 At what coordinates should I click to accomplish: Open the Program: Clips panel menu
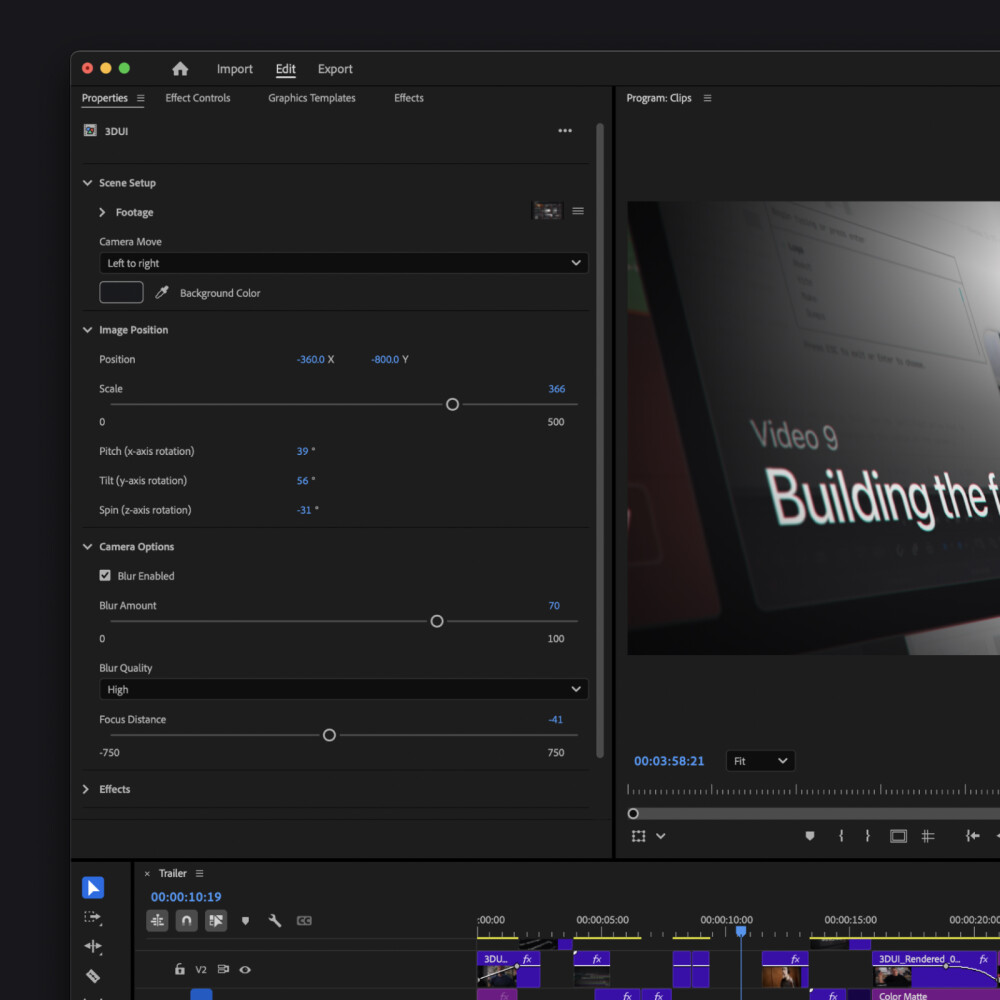click(x=707, y=98)
